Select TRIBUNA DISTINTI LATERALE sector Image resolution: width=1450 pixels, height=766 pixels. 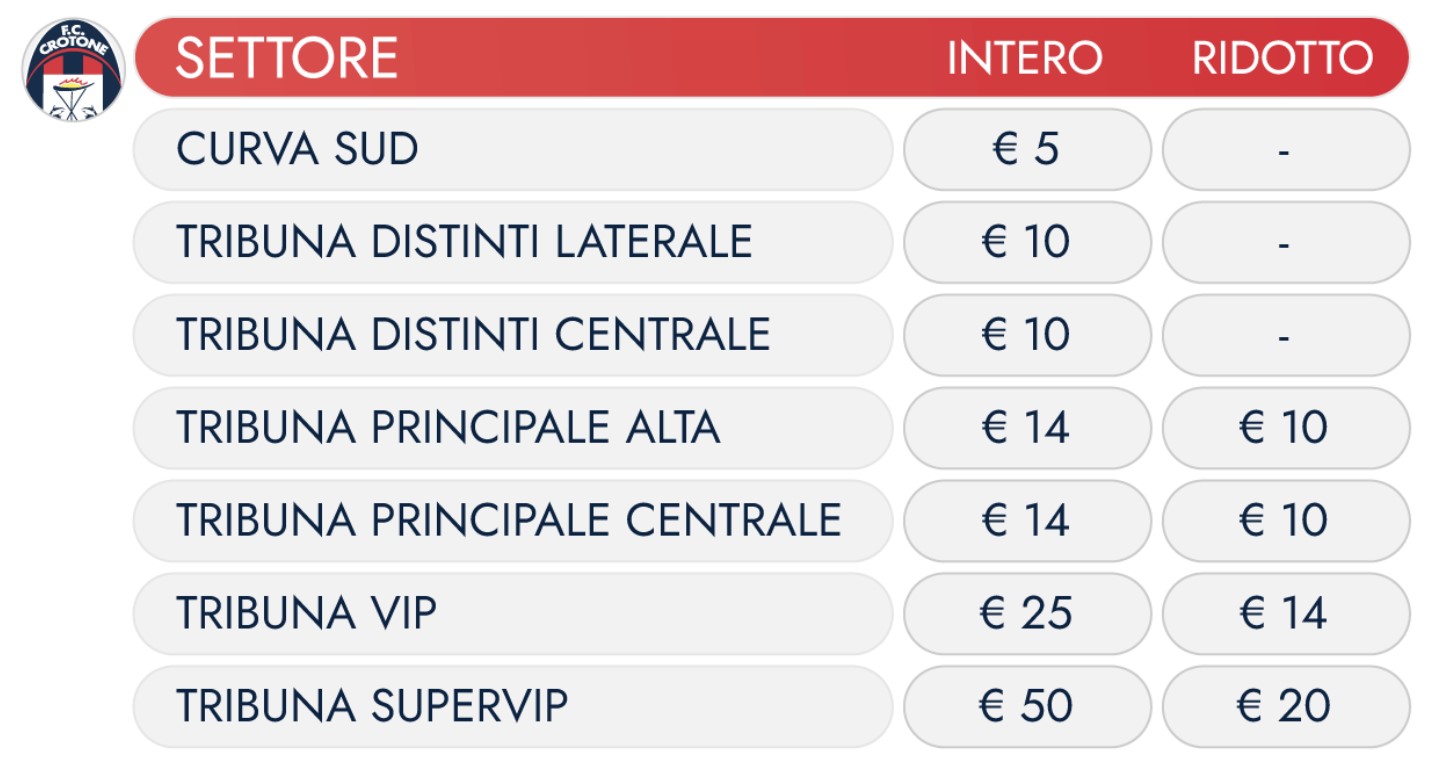[513, 242]
